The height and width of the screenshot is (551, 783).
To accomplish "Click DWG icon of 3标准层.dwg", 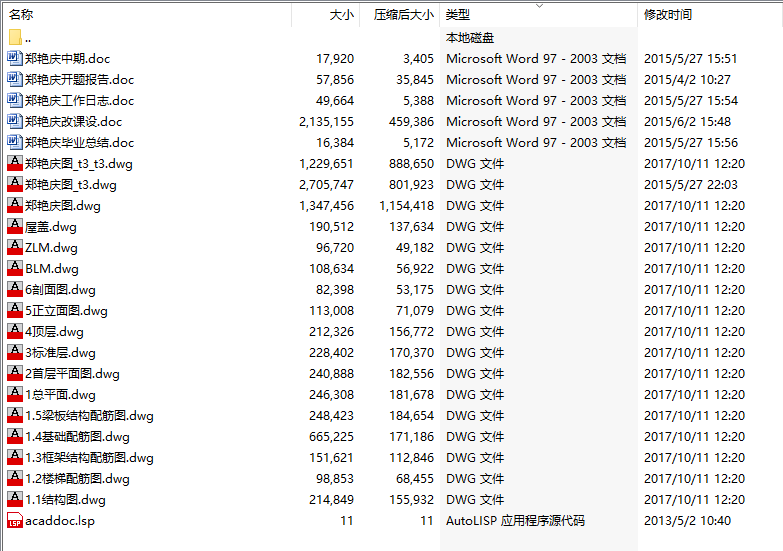I will [15, 352].
